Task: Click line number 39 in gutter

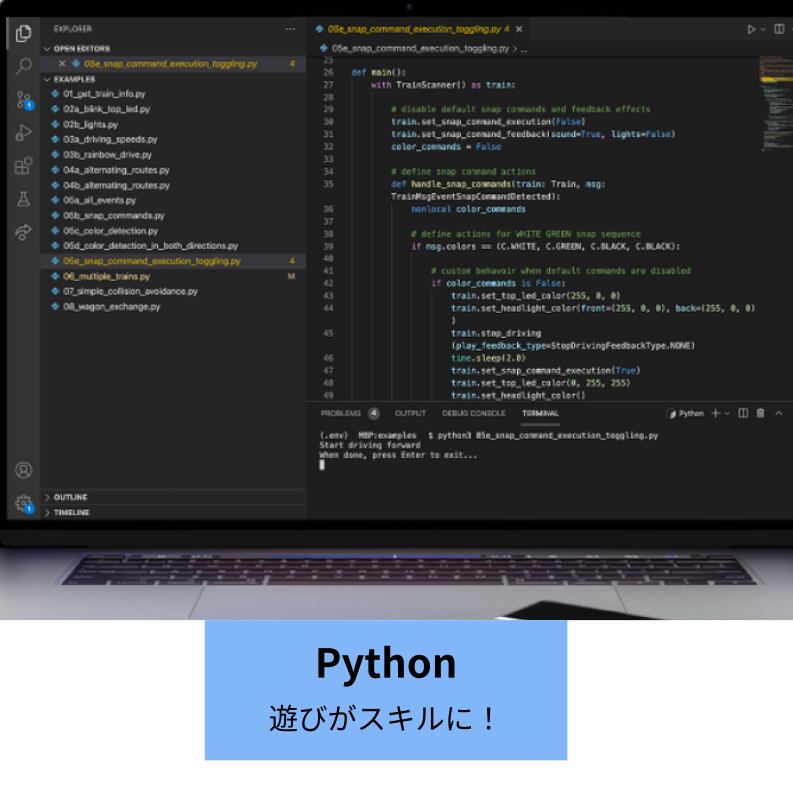Action: (328, 246)
